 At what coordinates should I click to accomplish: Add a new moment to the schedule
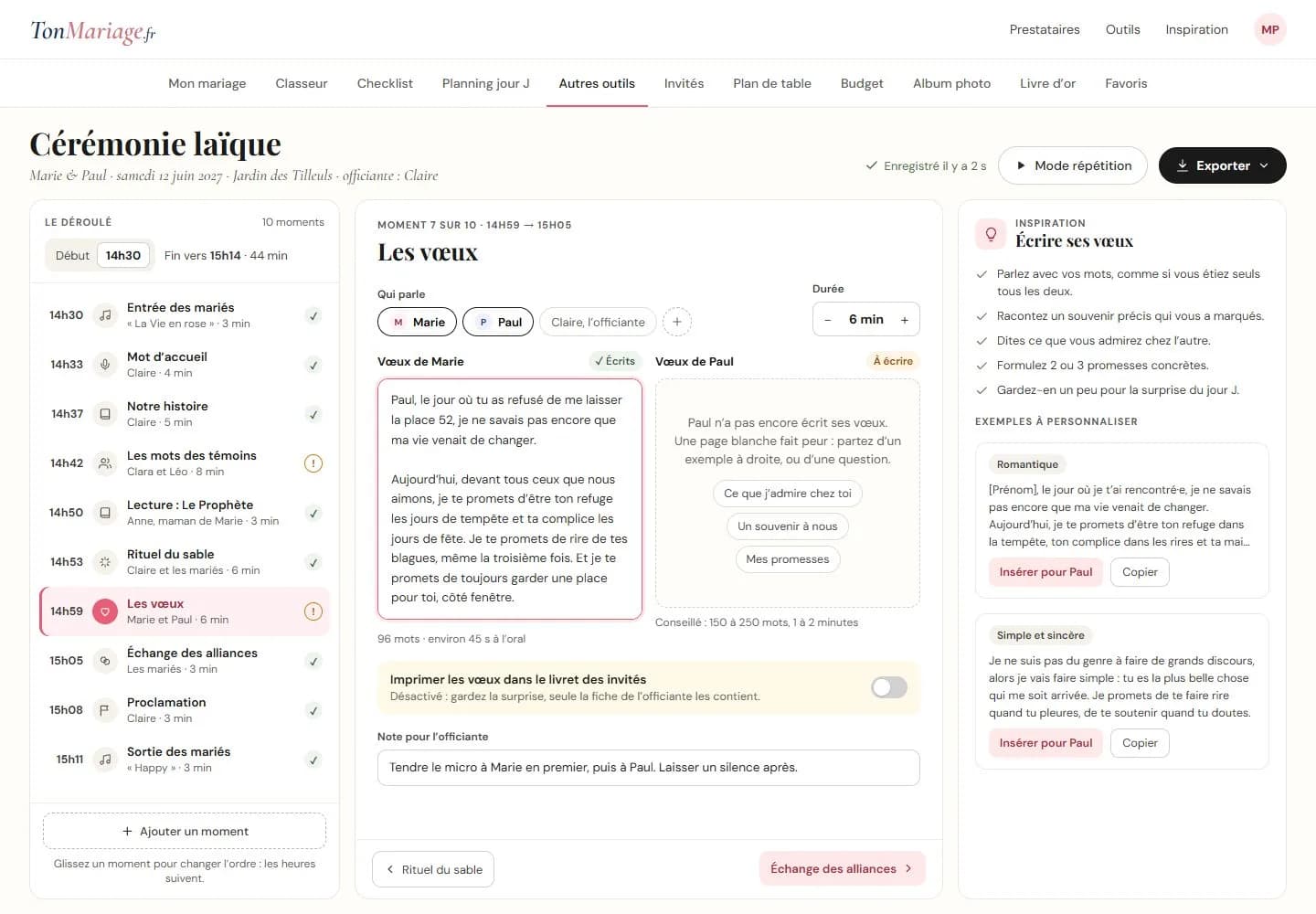185,831
